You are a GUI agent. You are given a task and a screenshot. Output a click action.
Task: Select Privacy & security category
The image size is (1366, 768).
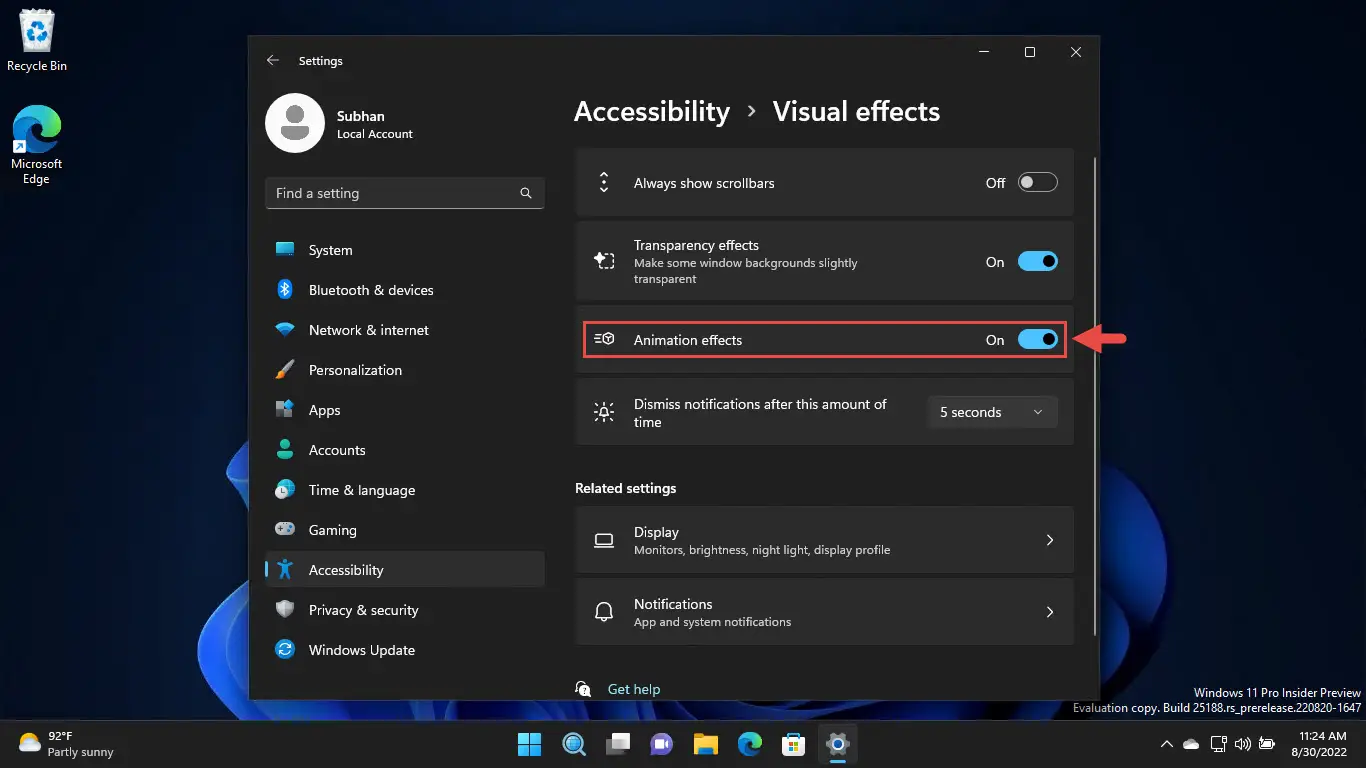(405, 610)
